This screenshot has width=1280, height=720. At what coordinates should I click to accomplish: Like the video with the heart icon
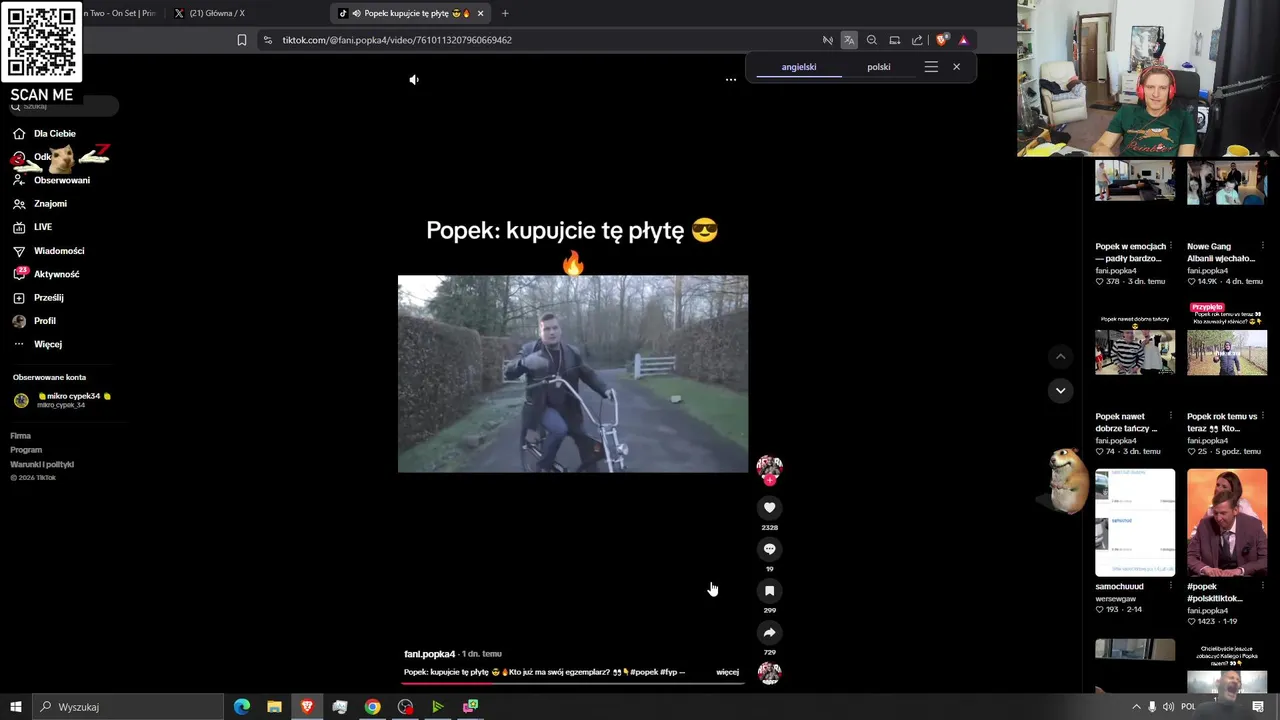pyautogui.click(x=769, y=508)
